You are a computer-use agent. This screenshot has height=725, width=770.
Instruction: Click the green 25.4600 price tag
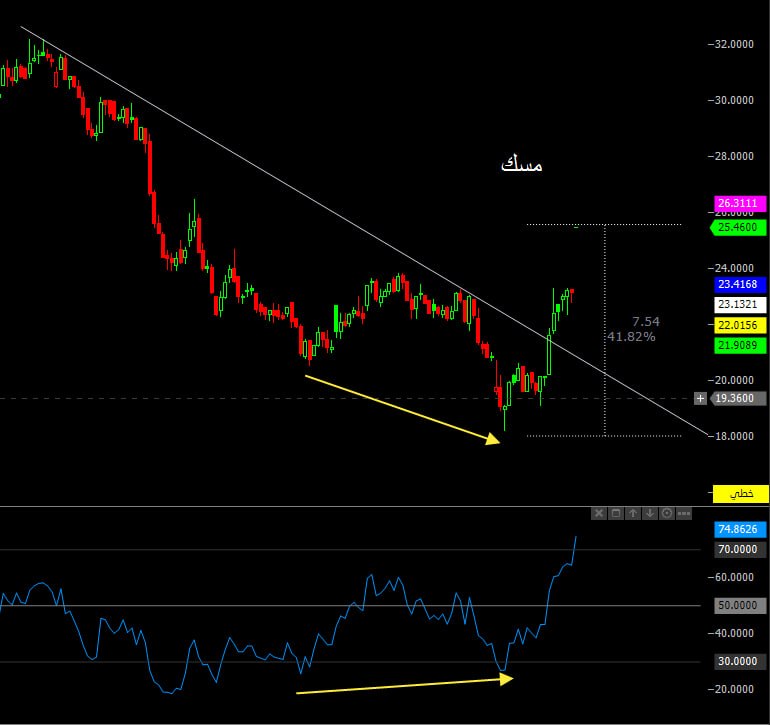coord(738,227)
